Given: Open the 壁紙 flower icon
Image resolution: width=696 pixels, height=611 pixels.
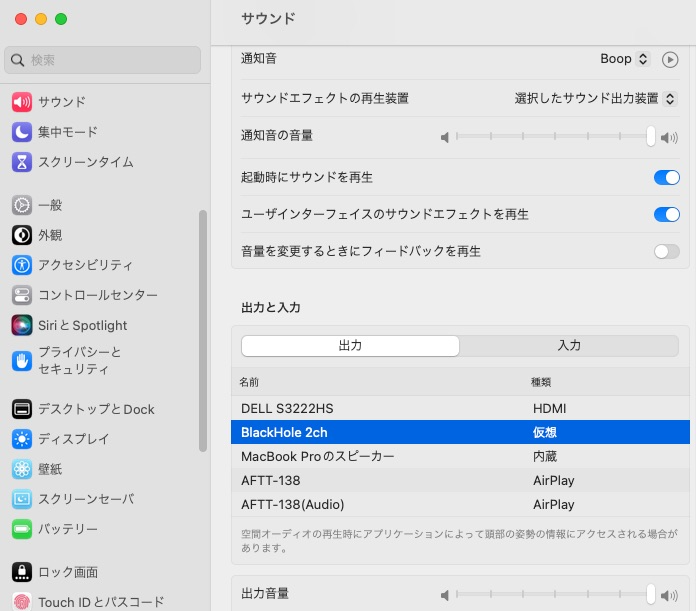Looking at the screenshot, I should tap(22, 469).
